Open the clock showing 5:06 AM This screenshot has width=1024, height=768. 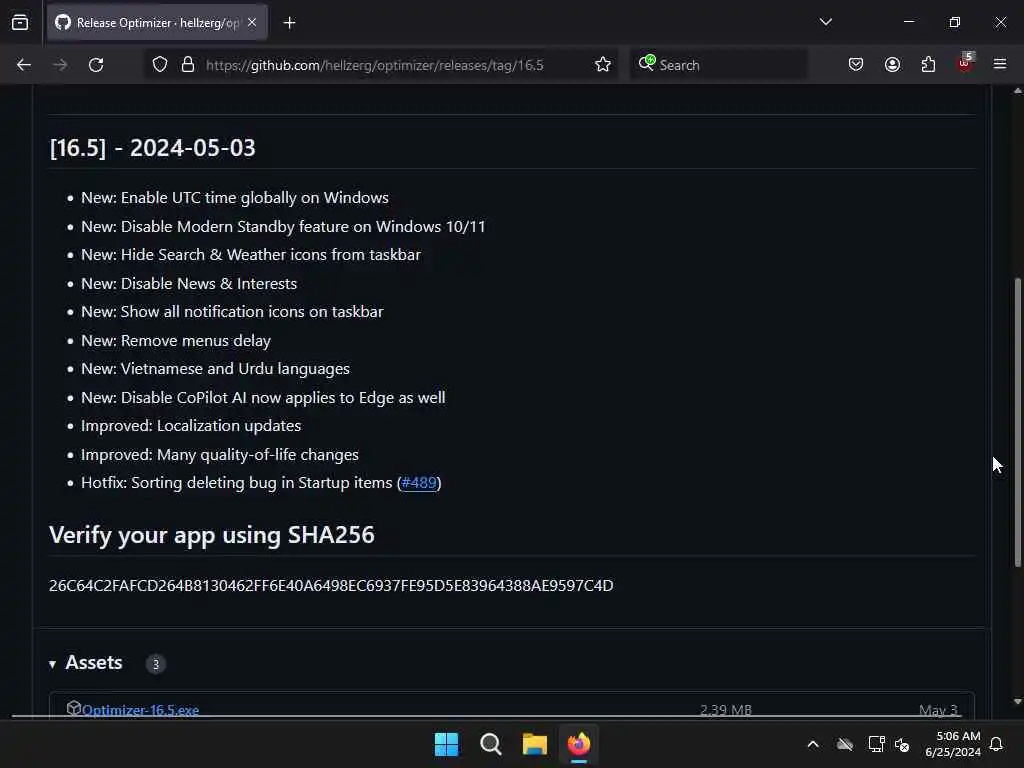tap(952, 744)
